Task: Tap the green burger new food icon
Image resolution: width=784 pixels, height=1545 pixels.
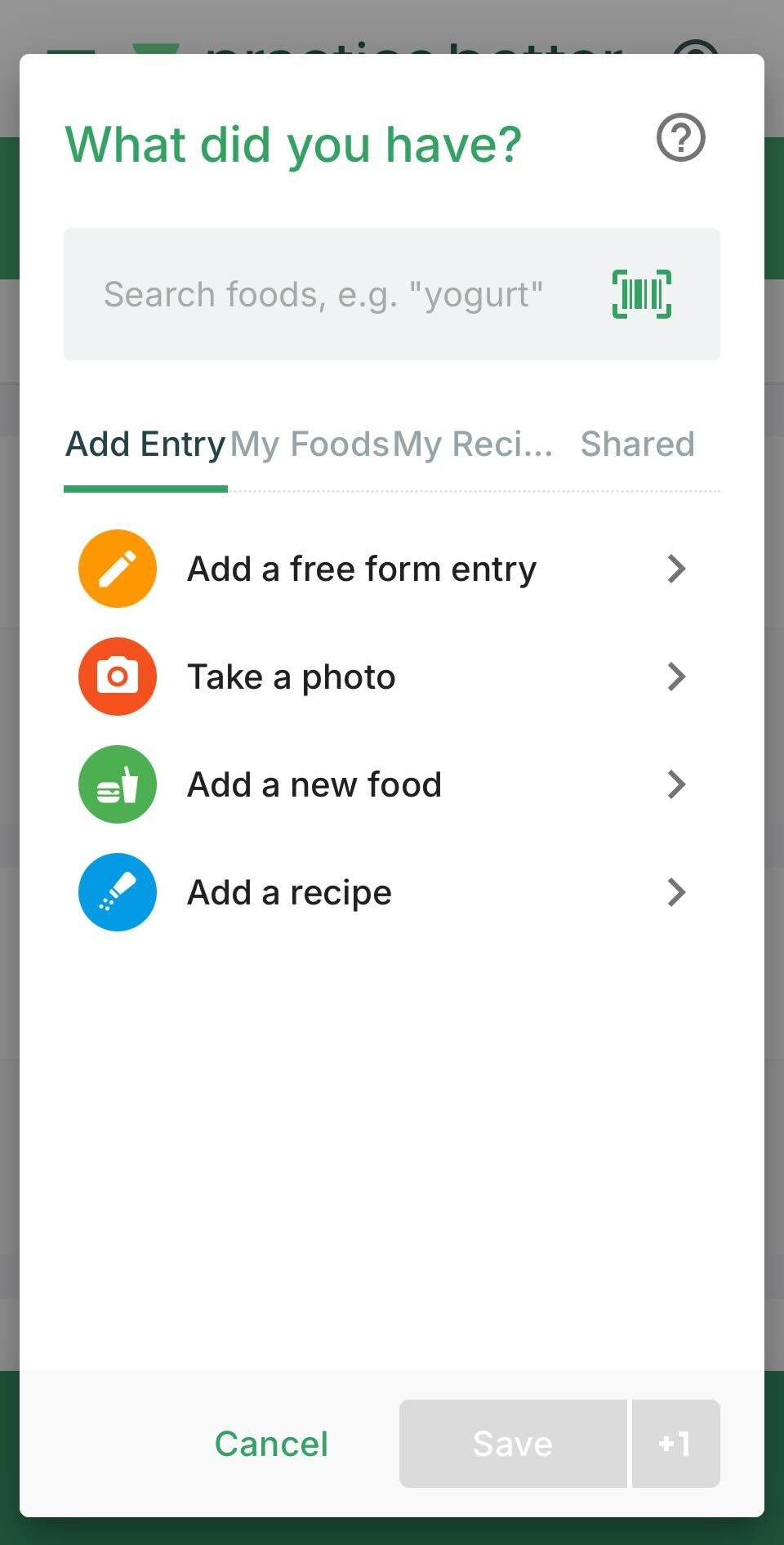Action: (118, 784)
